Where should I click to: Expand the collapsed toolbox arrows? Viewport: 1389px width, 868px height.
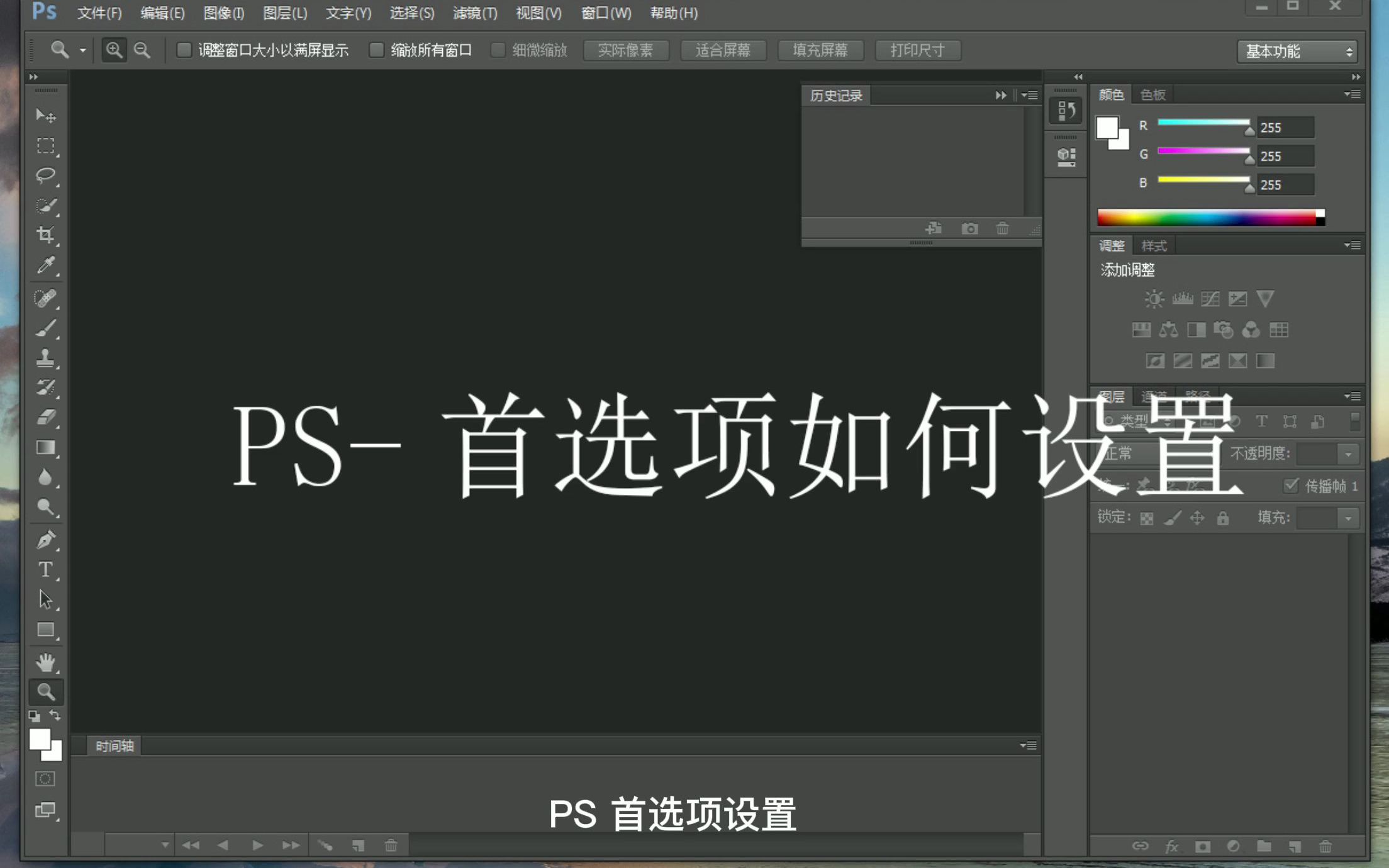point(33,77)
